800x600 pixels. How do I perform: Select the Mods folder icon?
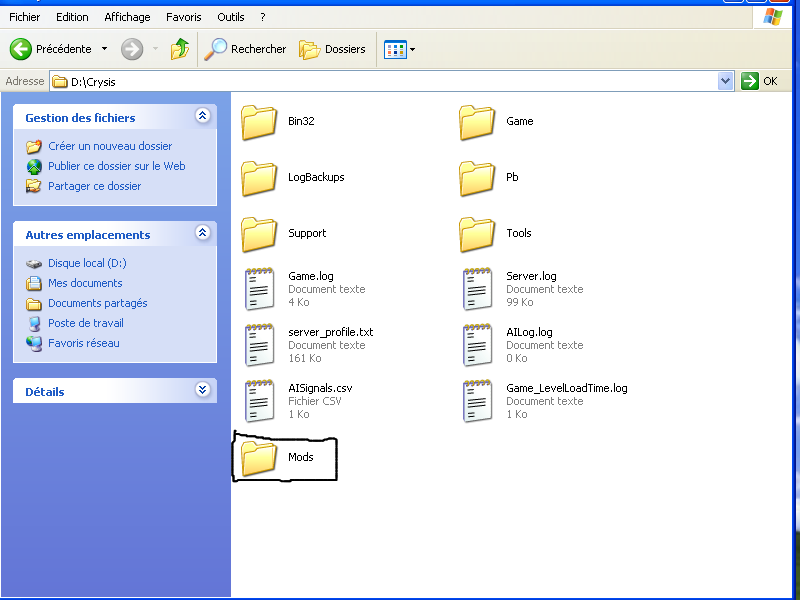click(259, 459)
